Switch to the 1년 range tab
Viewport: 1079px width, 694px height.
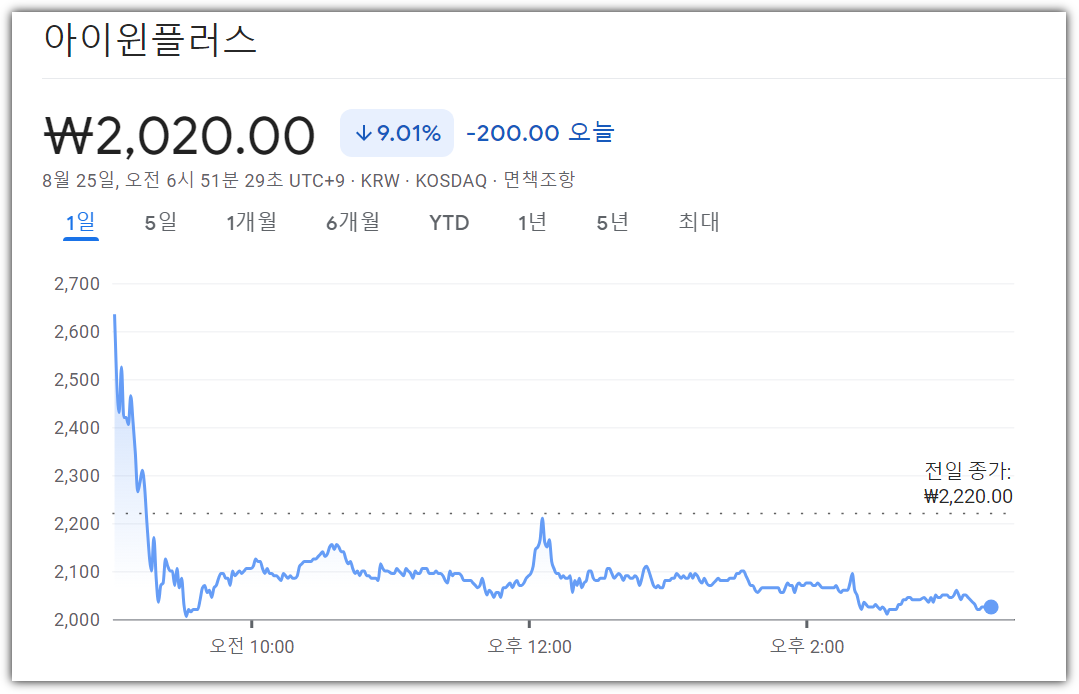(x=532, y=222)
